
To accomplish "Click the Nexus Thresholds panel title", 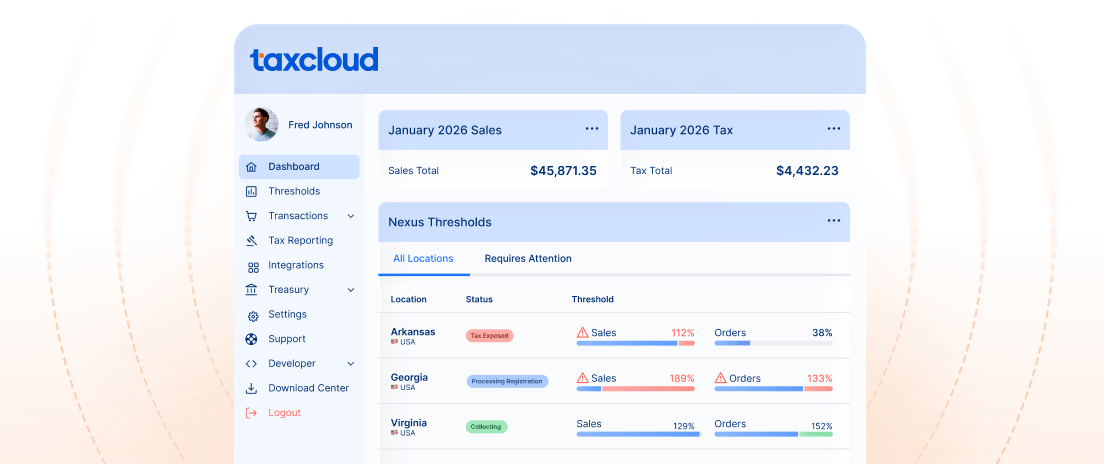I will pyautogui.click(x=440, y=222).
